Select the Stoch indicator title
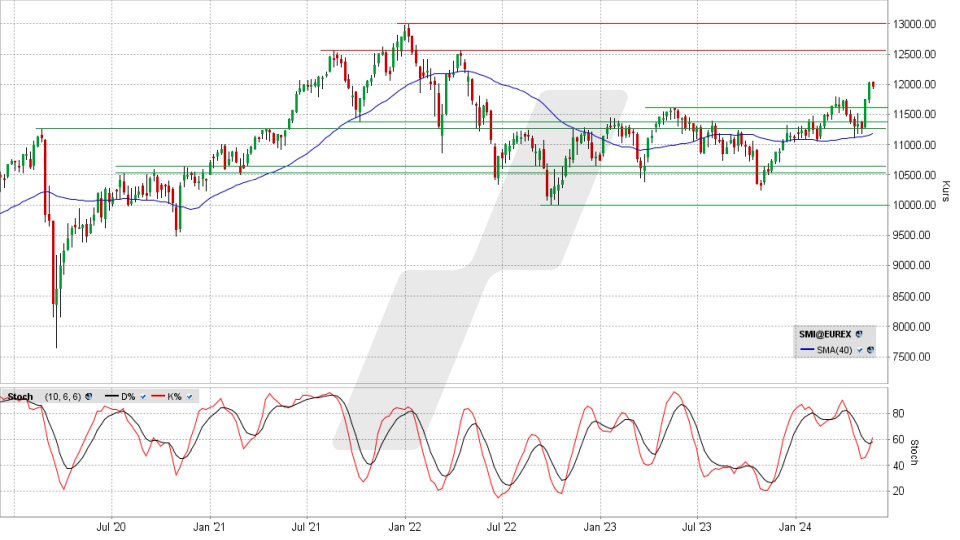 [x=20, y=397]
